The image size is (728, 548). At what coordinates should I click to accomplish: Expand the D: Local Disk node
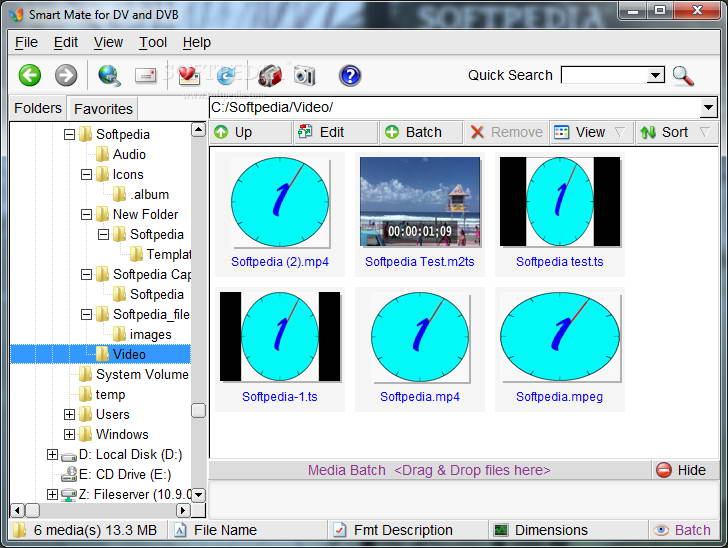click(52, 454)
